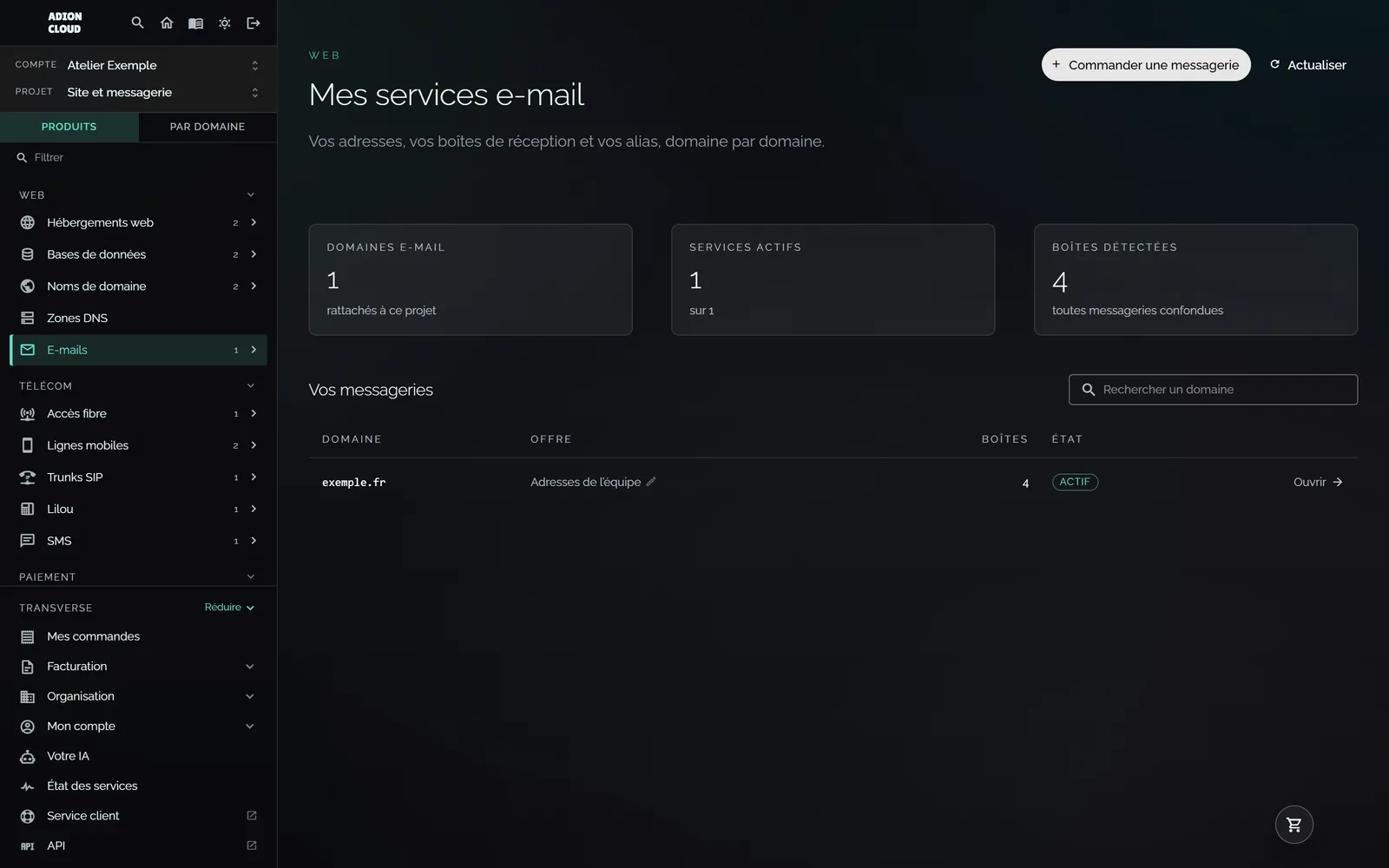
Task: Open the documentation book icon
Action: [x=195, y=23]
